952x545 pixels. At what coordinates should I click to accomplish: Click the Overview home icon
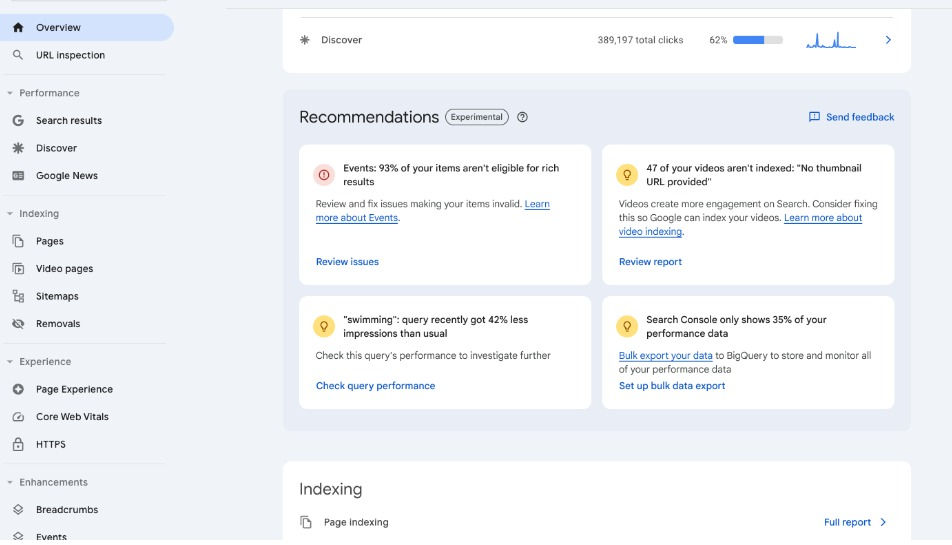[x=18, y=27]
